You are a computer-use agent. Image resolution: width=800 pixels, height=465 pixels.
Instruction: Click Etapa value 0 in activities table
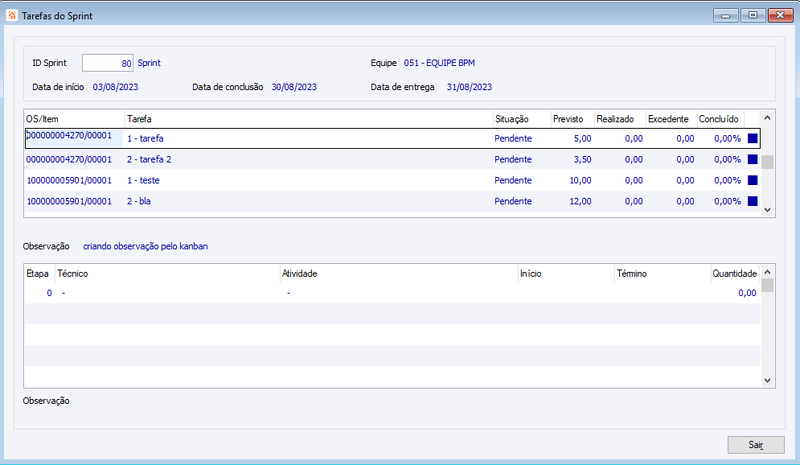pyautogui.click(x=49, y=293)
